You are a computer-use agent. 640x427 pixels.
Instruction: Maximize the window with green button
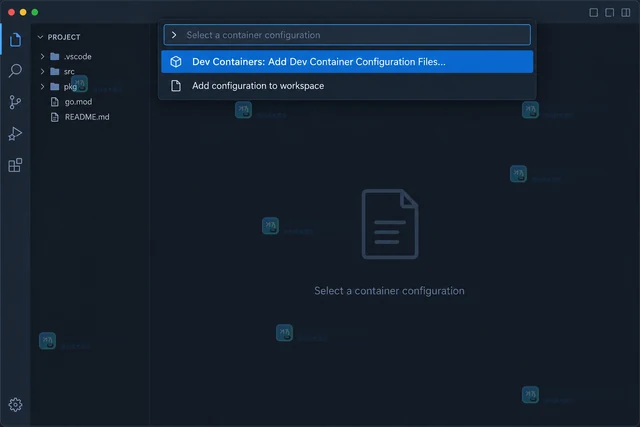(x=35, y=12)
